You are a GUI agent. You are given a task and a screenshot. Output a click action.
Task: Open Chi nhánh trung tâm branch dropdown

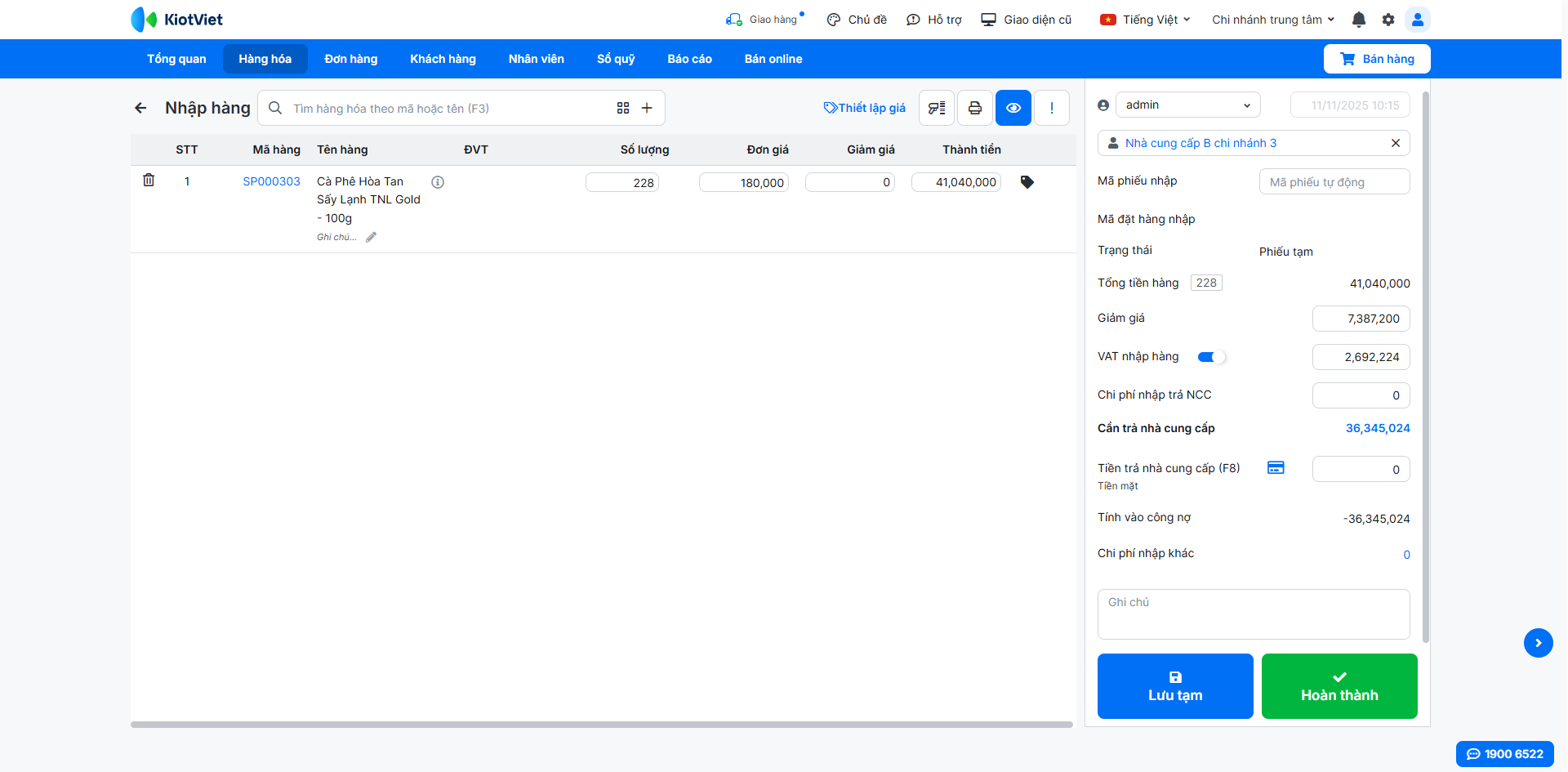tap(1273, 20)
